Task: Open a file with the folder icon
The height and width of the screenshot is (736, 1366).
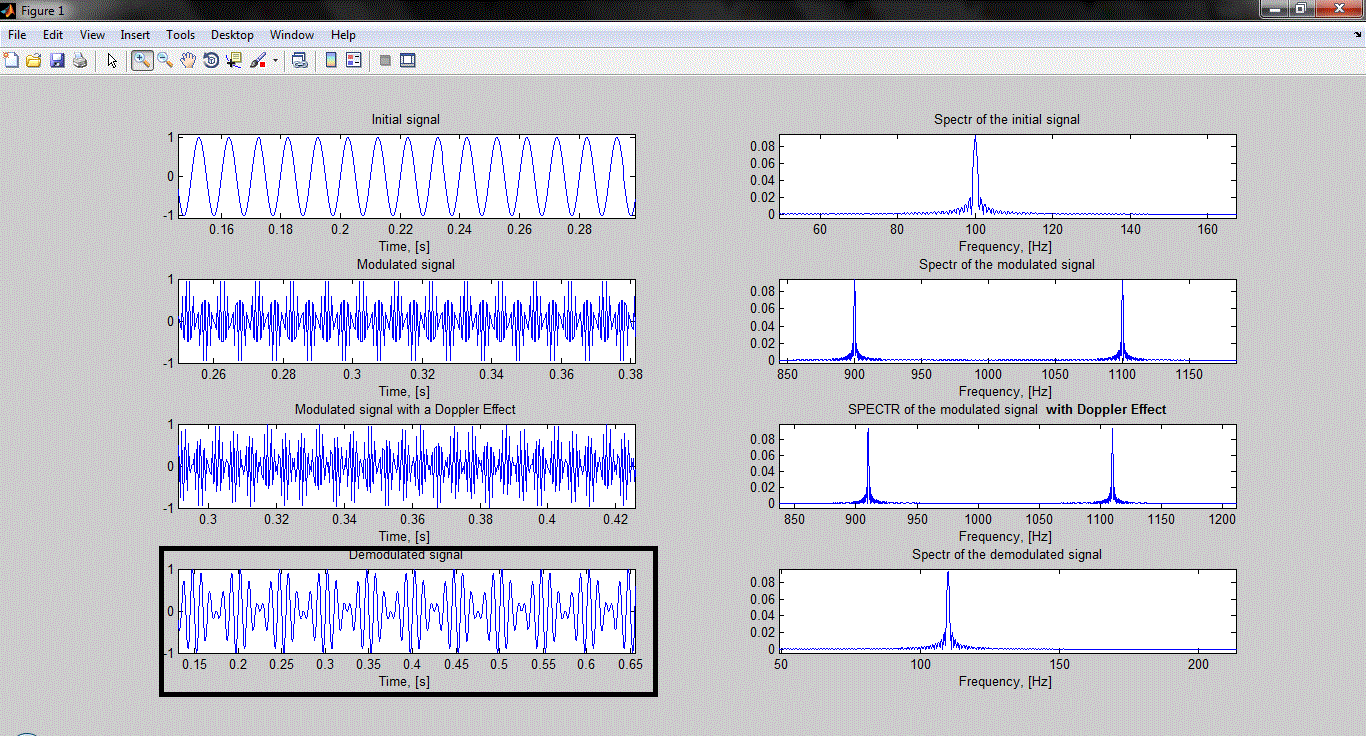Action: (34, 61)
